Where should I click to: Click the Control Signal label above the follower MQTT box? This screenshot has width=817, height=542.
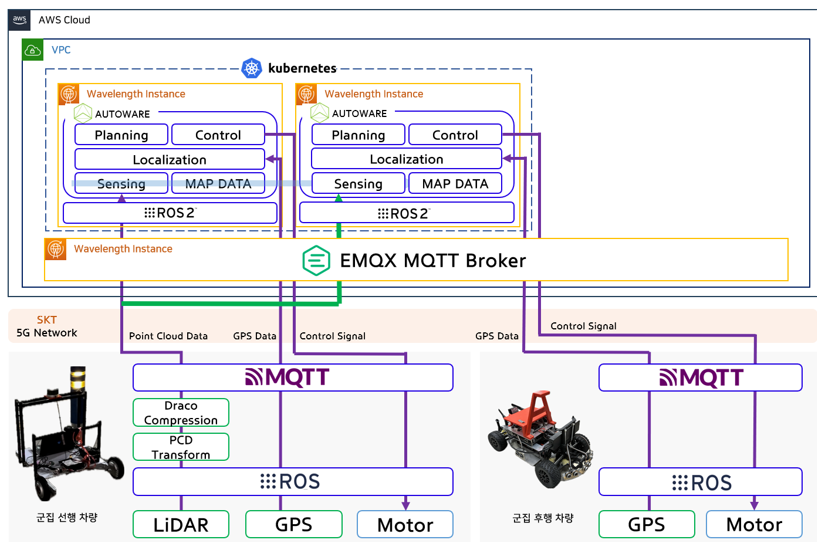583,326
